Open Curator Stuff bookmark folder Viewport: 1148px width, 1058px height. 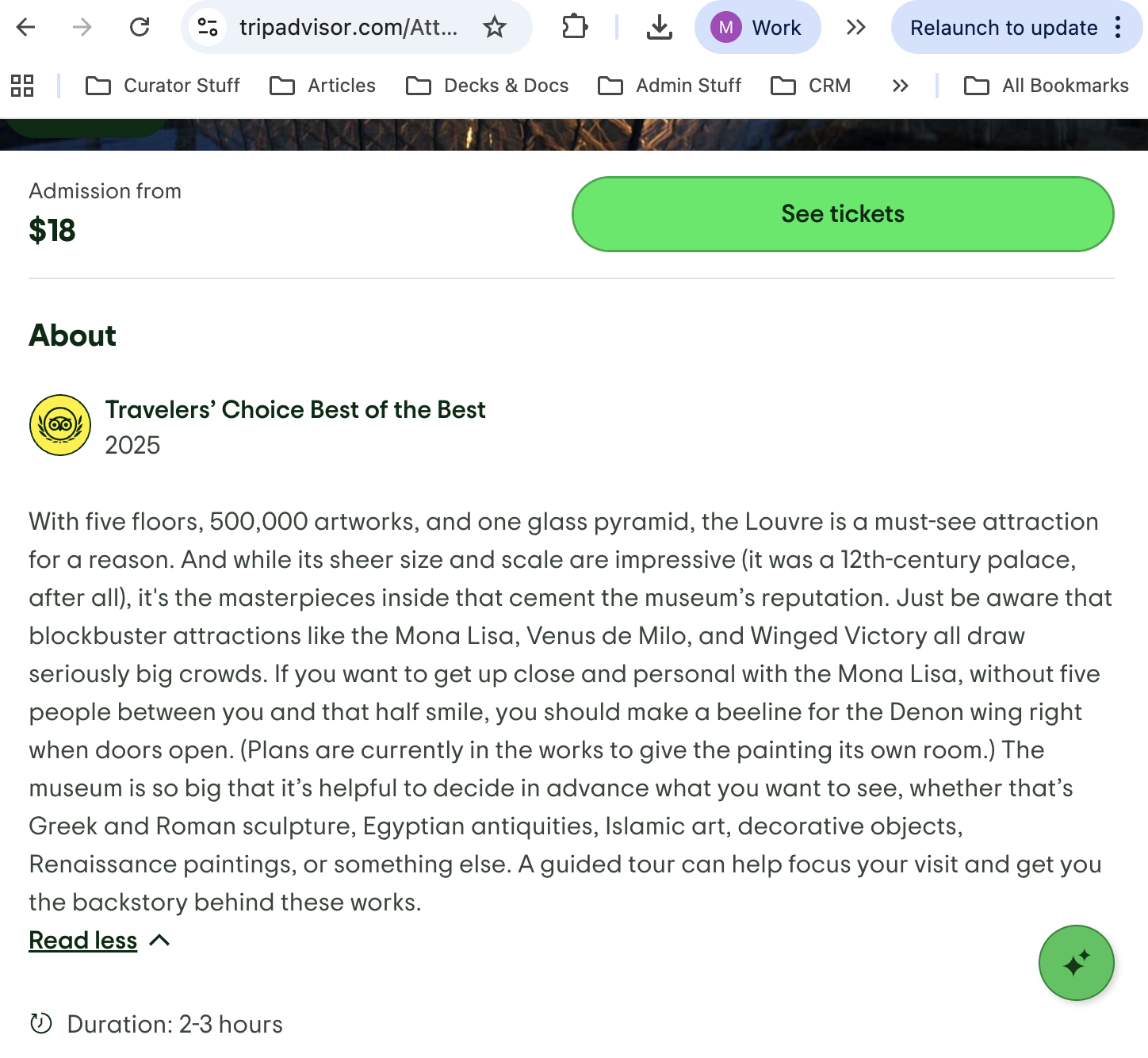163,86
